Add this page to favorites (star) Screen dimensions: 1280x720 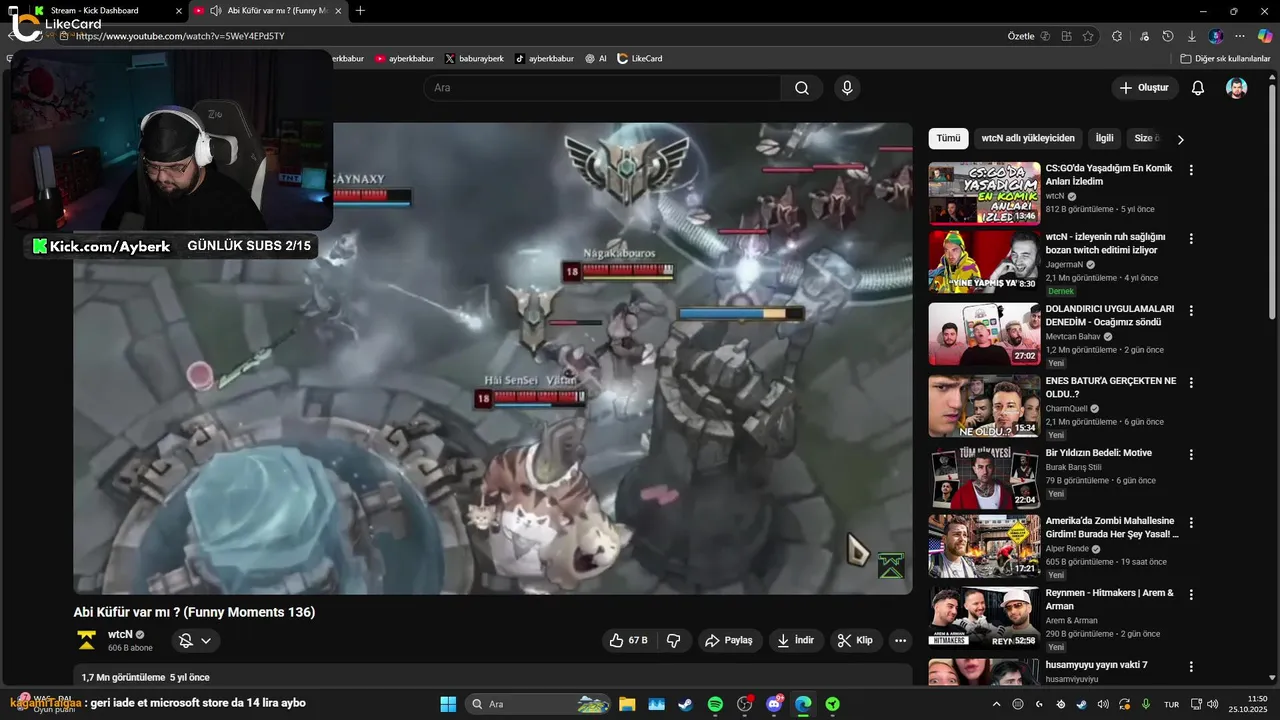1088,36
